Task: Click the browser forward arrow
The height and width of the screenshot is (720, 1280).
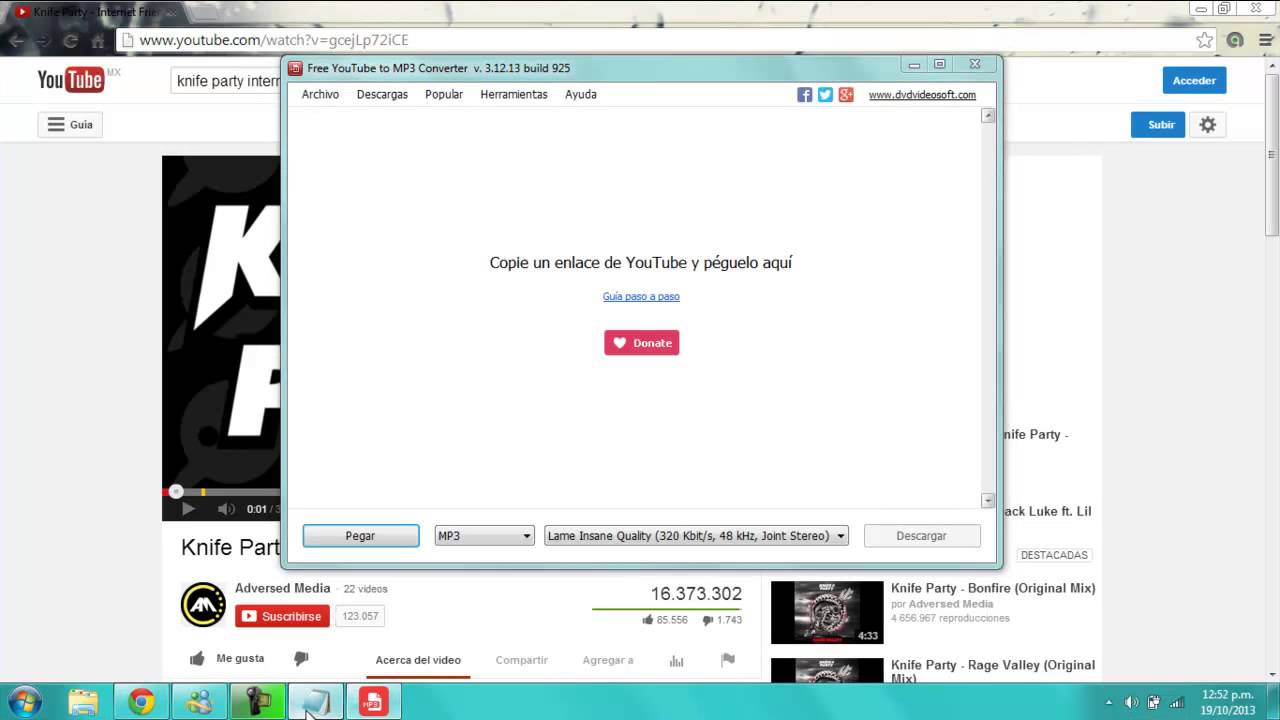Action: click(43, 41)
